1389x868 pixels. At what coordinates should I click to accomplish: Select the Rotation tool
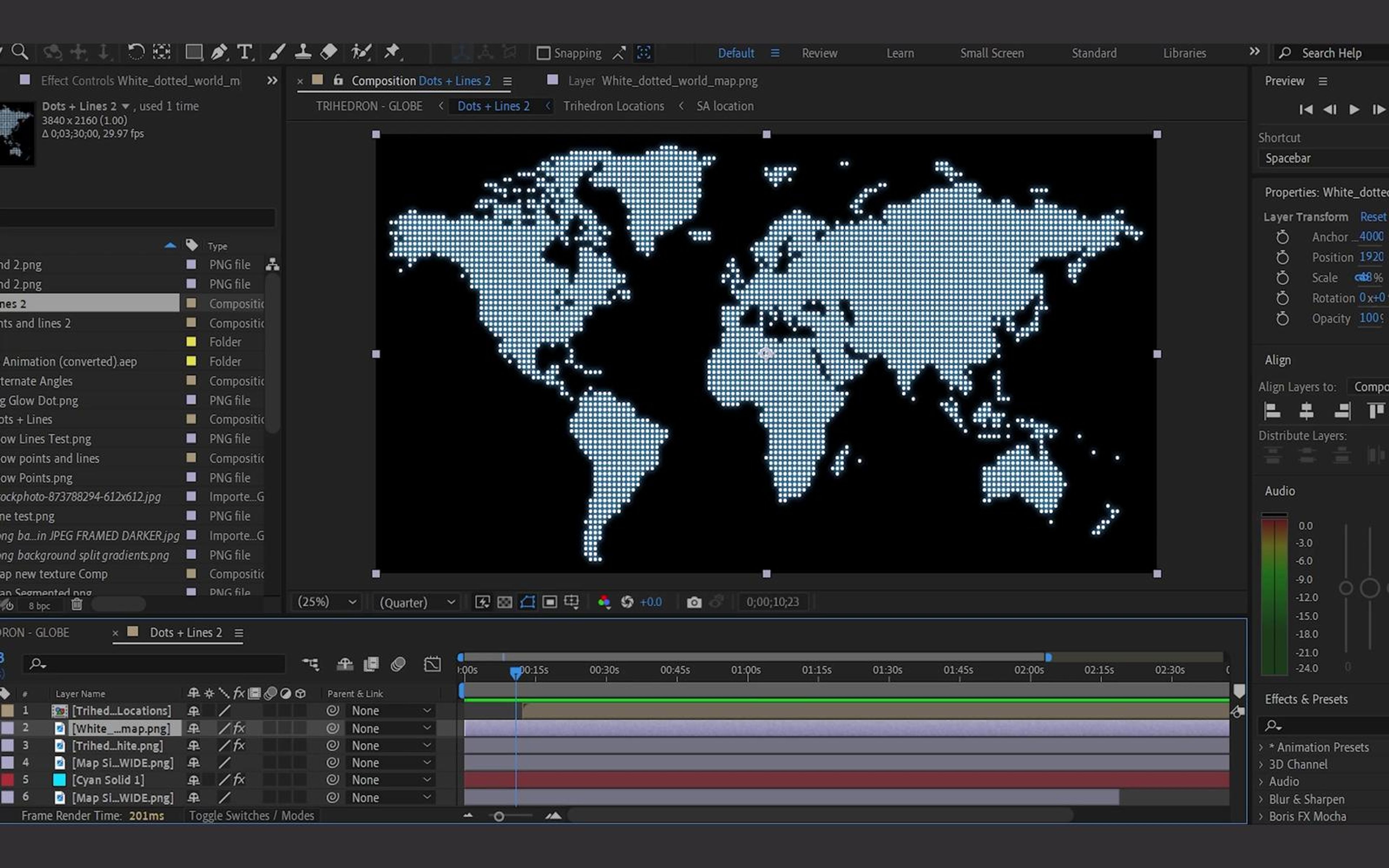(135, 52)
